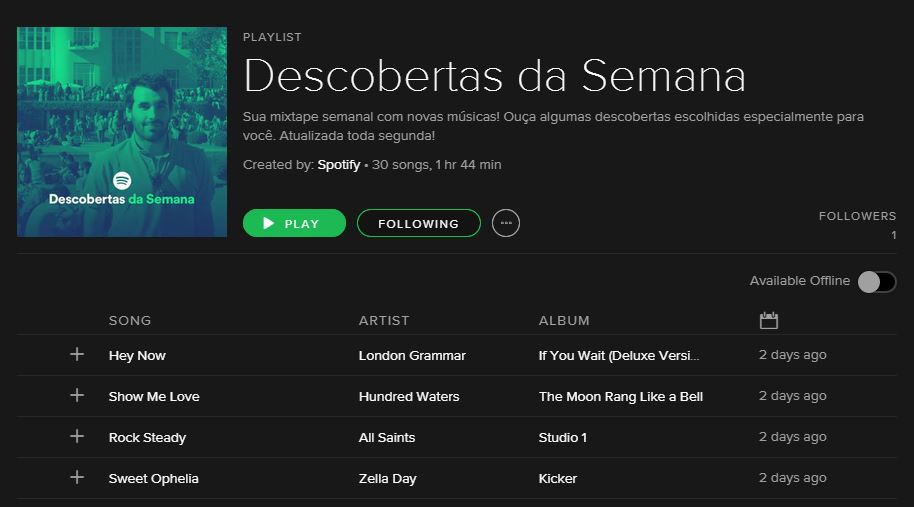This screenshot has width=914, height=507.
Task: Sort by calendar date-added icon
Action: (768, 321)
